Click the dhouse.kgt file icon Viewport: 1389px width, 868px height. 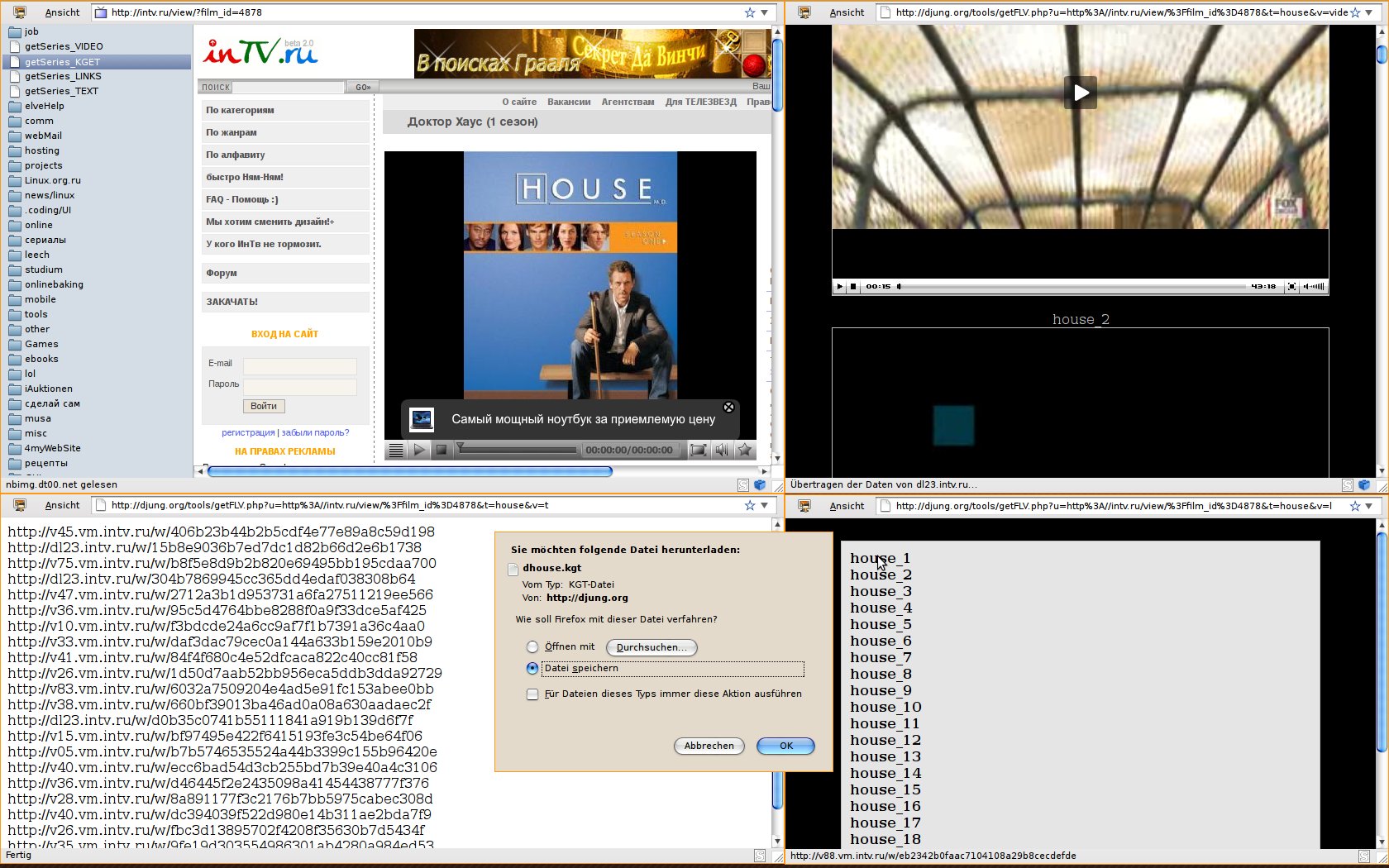[x=513, y=569]
